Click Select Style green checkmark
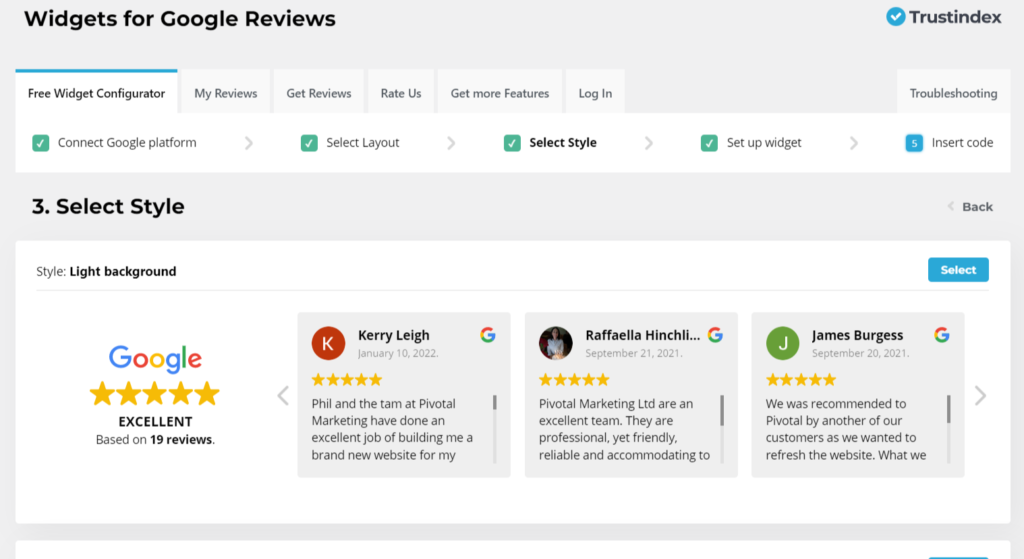1024x559 pixels. pyautogui.click(x=512, y=142)
